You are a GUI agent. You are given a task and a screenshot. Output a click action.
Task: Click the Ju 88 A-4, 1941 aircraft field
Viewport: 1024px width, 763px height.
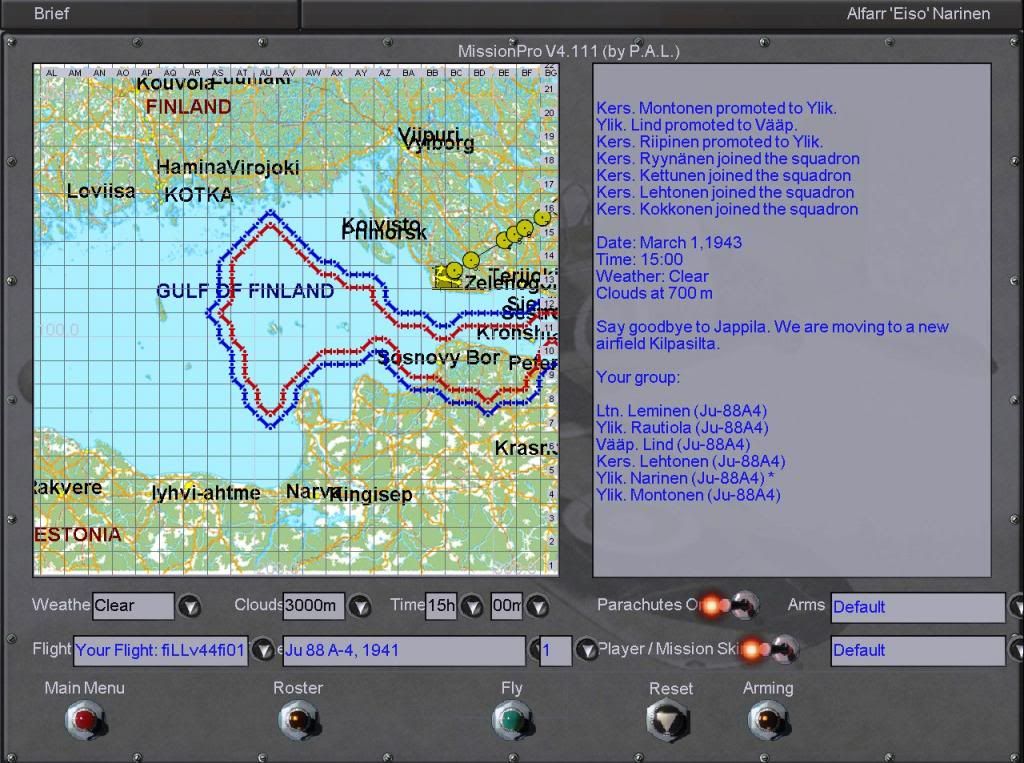404,650
